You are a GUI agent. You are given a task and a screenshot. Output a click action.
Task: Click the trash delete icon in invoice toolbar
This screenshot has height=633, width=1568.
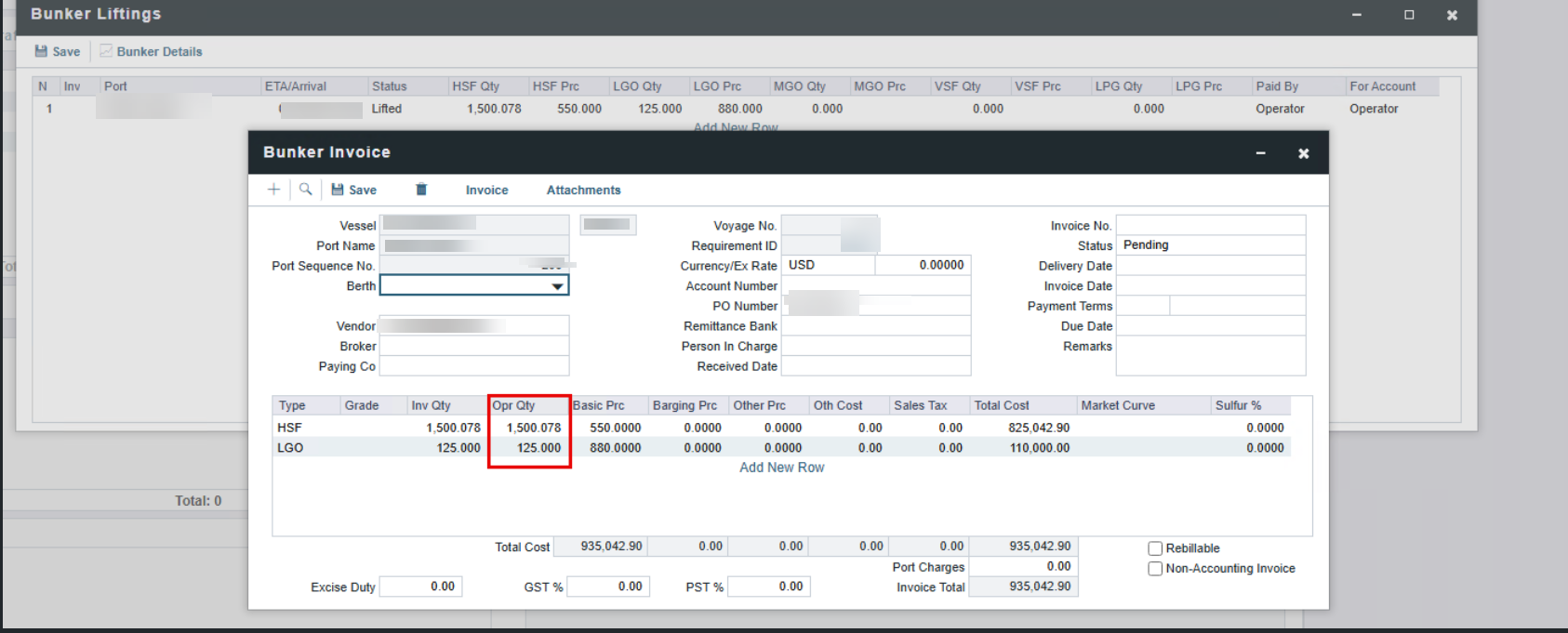[x=421, y=190]
